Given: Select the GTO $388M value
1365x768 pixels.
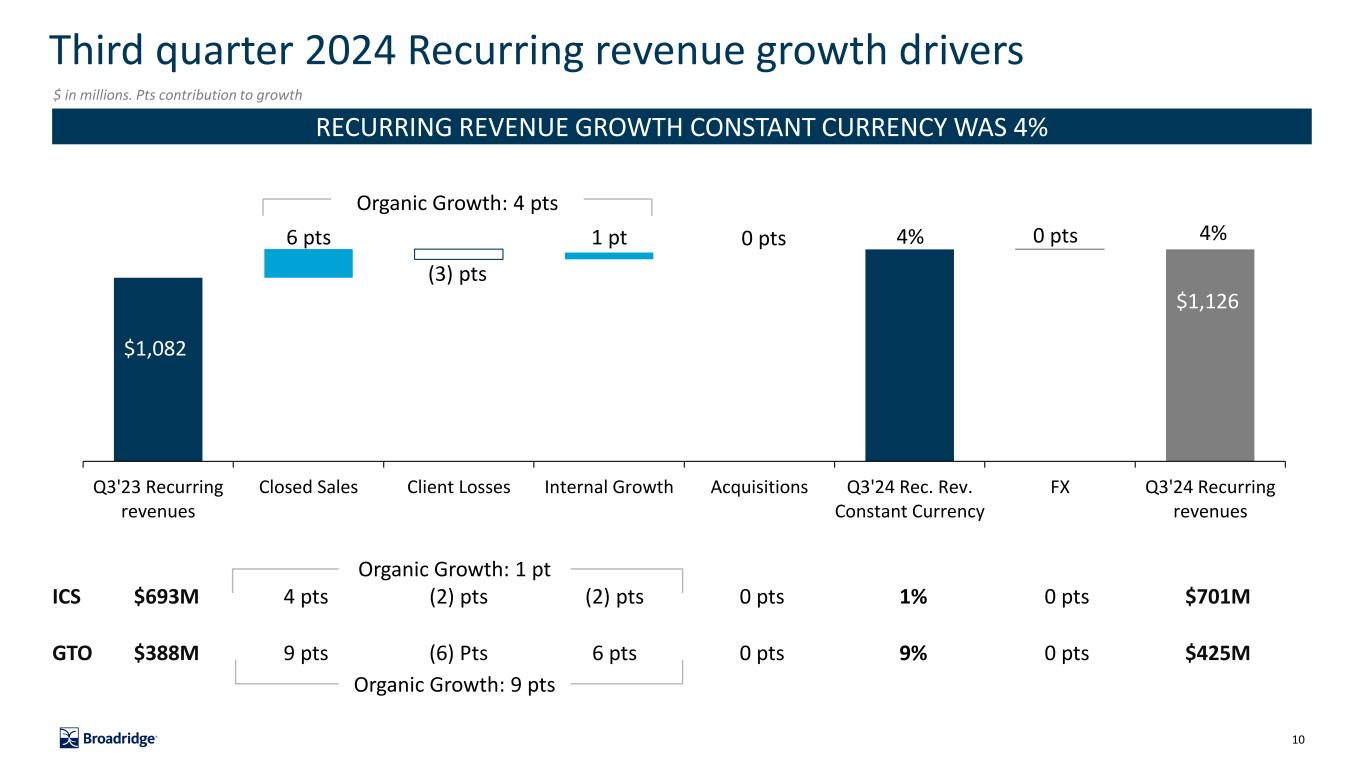Looking at the screenshot, I should (x=166, y=654).
